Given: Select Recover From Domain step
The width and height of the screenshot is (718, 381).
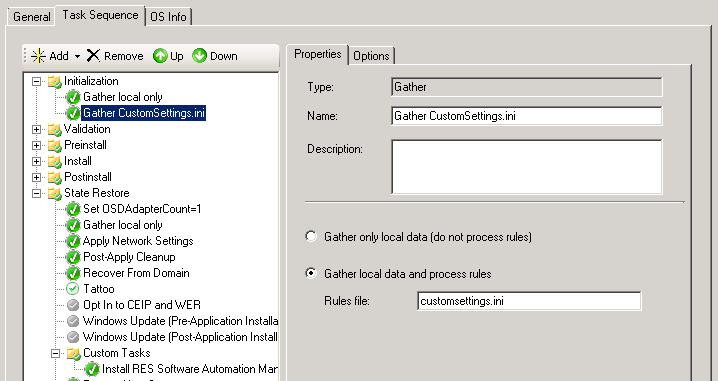Looking at the screenshot, I should point(136,273).
